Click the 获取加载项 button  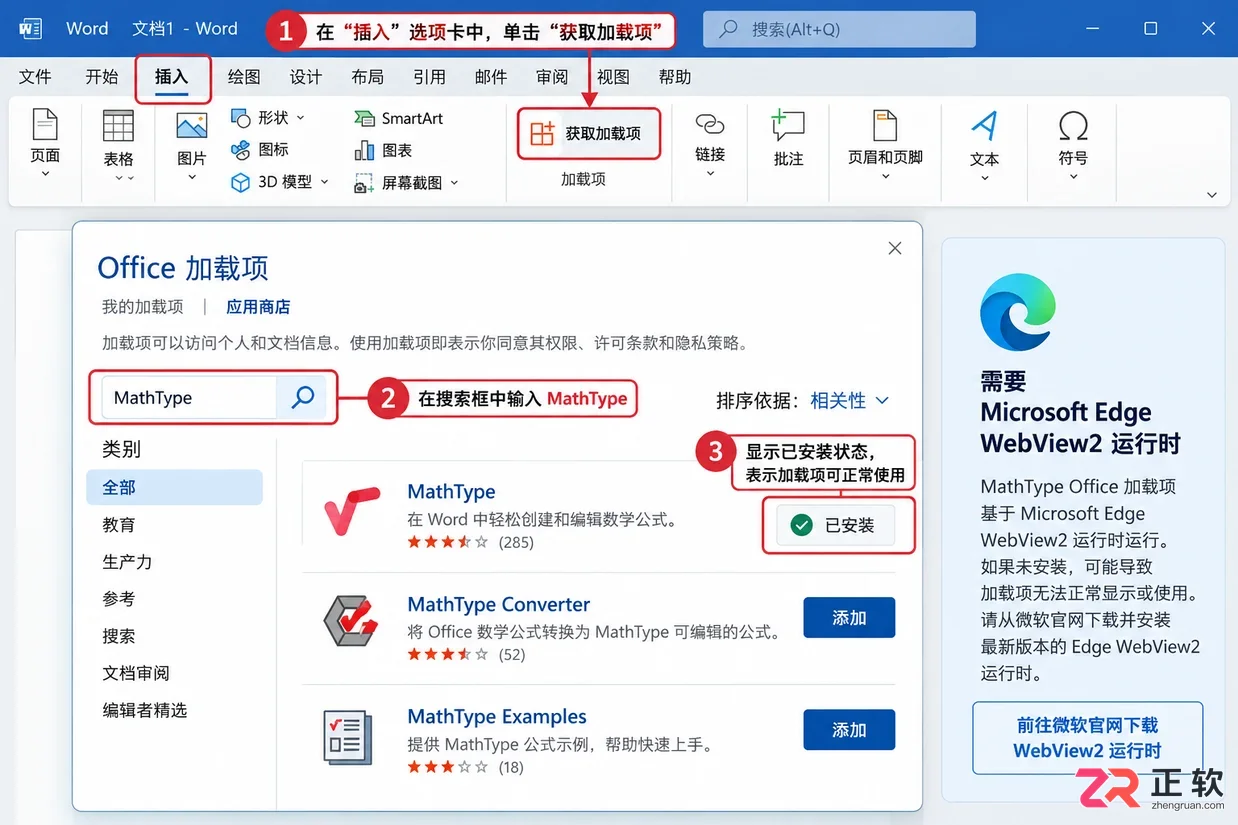(589, 133)
